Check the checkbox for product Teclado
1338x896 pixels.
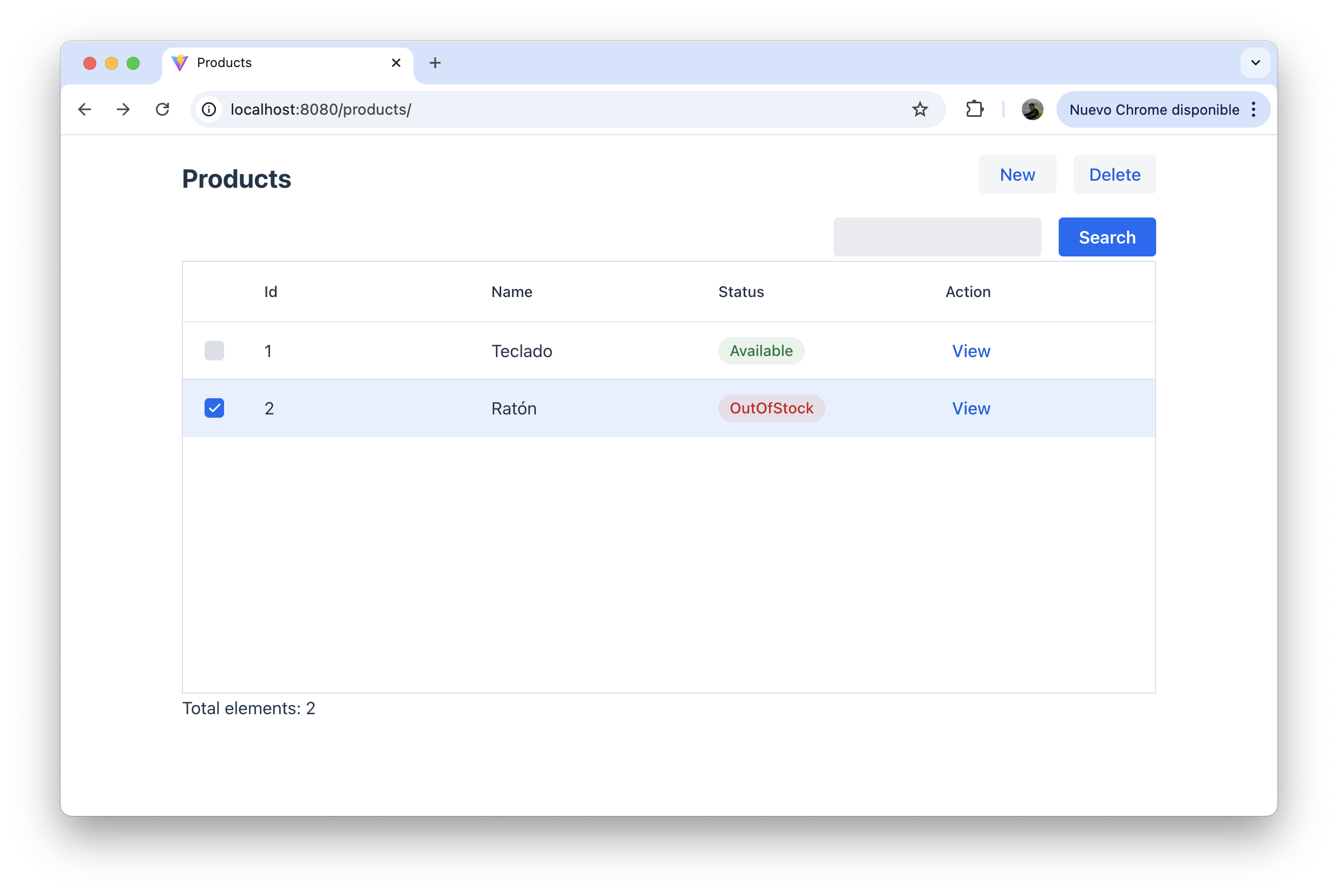pyautogui.click(x=214, y=351)
